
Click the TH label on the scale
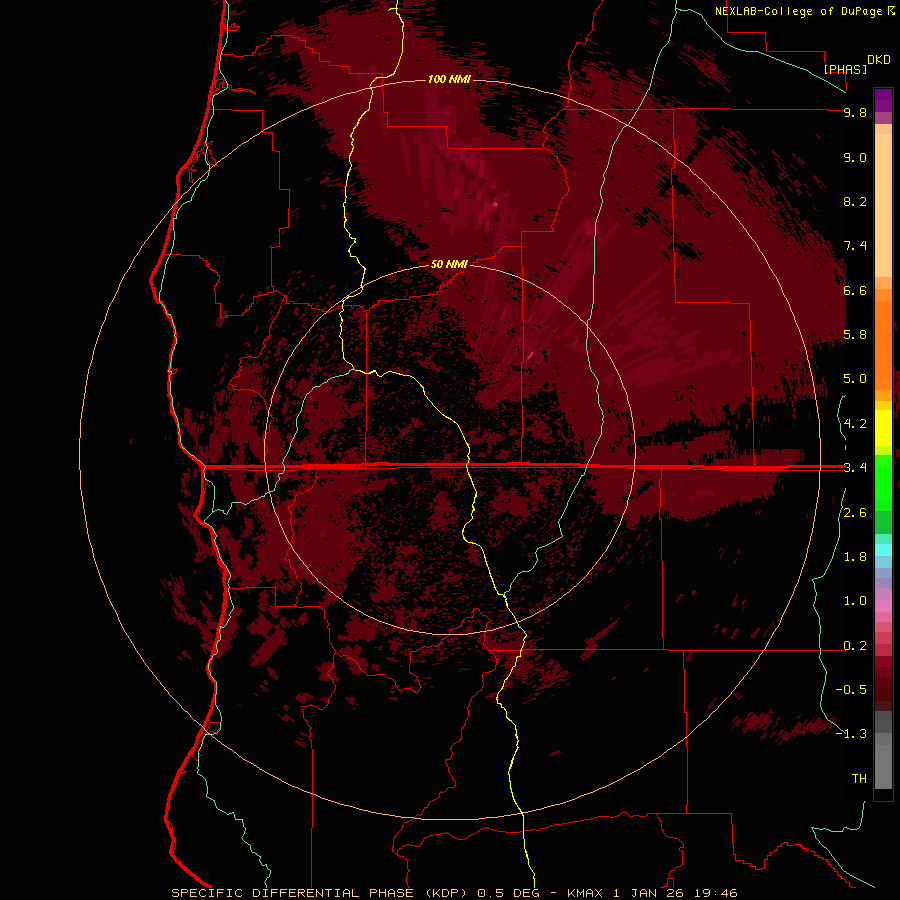coord(859,779)
